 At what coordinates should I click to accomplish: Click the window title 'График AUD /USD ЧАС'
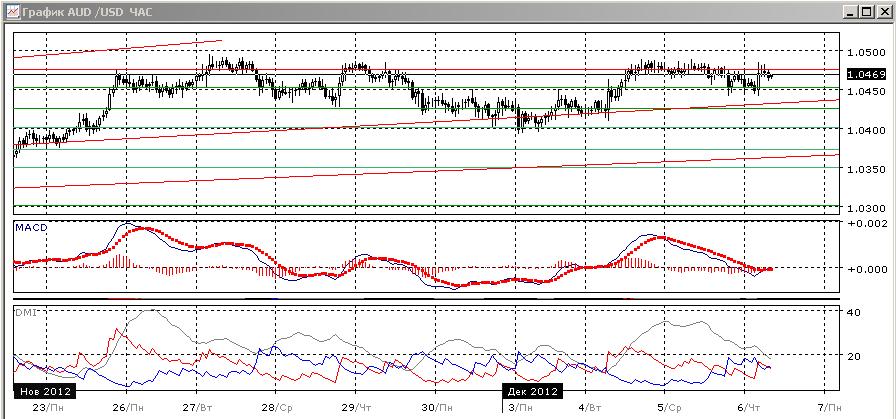[x=87, y=11]
